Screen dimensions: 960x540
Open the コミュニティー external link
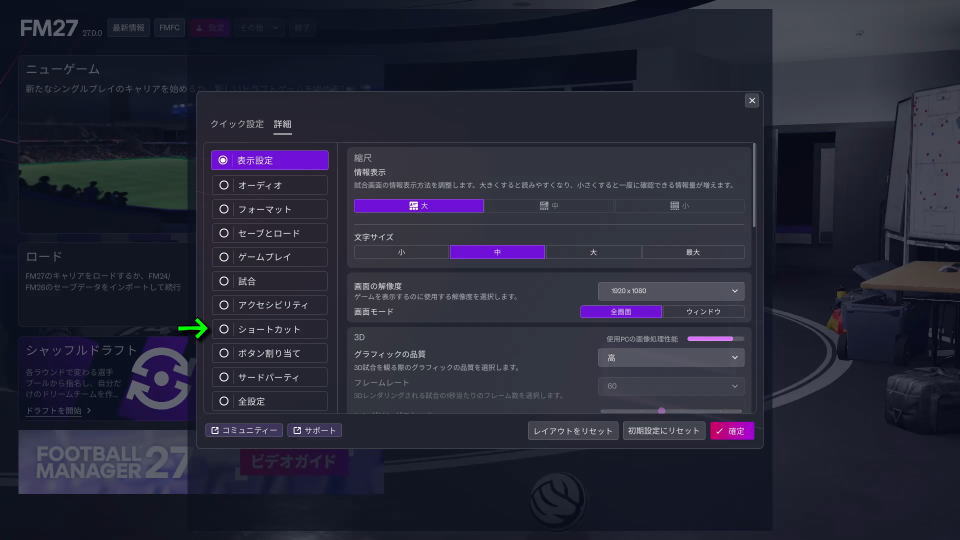pos(244,430)
